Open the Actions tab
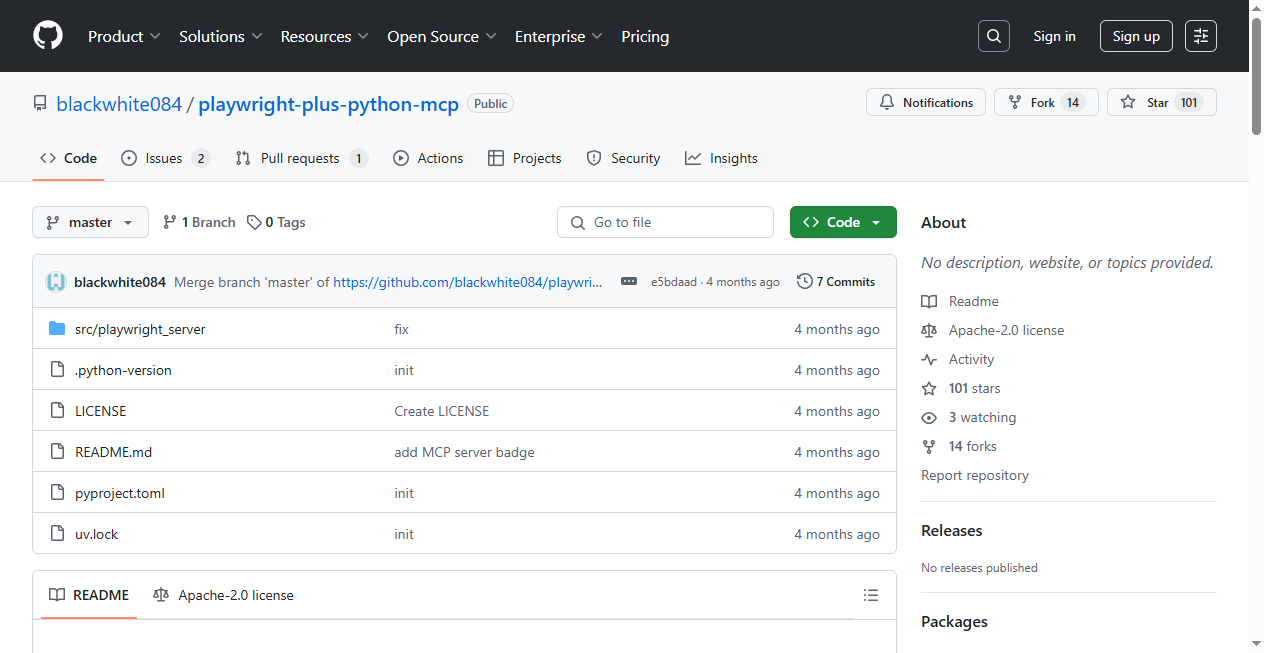Screen dimensions: 1264x653 click(428, 158)
